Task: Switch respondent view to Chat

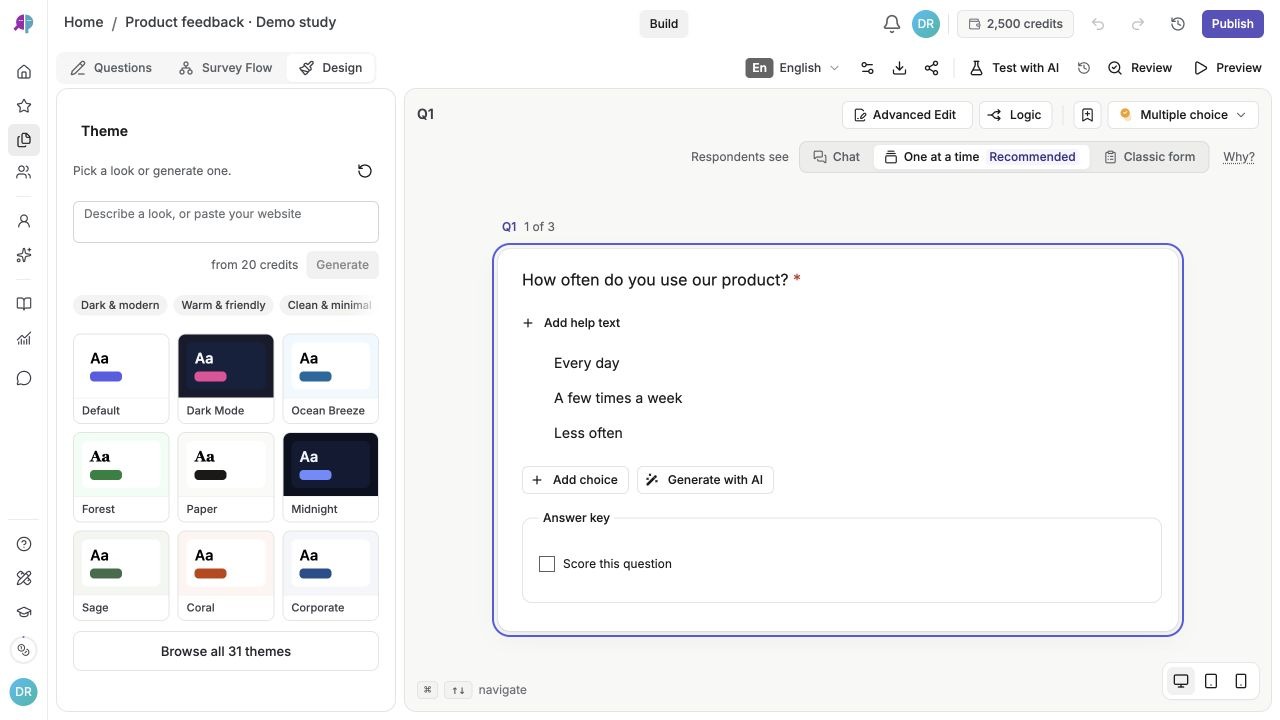Action: 836,157
